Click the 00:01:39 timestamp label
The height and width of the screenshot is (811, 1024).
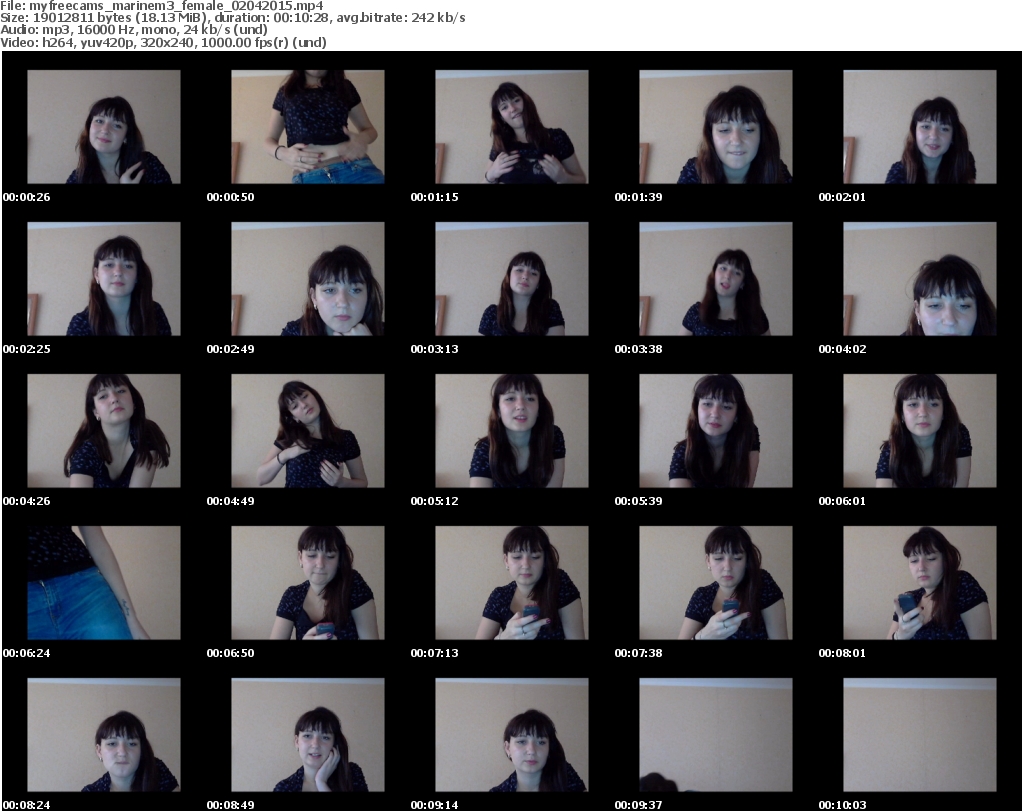tap(638, 197)
